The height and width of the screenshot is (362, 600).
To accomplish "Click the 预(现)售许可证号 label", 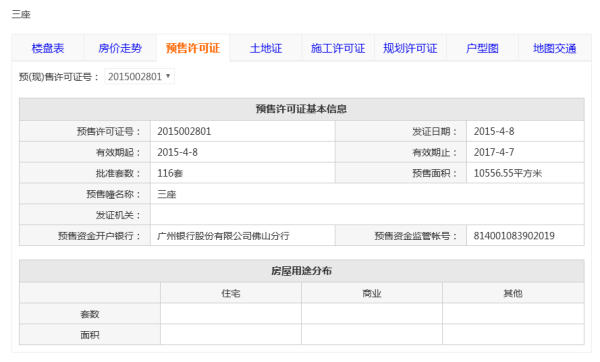I will pos(59,77).
